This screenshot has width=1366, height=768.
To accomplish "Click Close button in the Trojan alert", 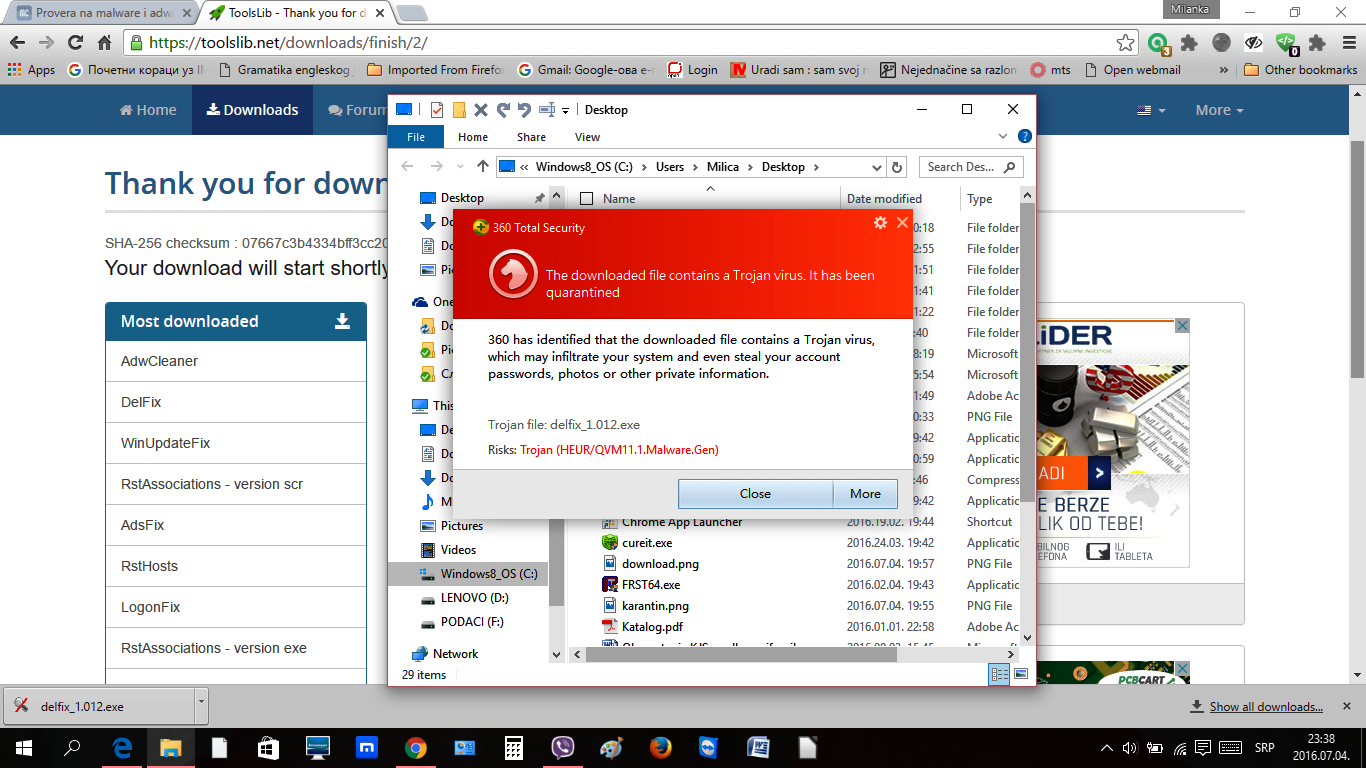I will pos(755,493).
